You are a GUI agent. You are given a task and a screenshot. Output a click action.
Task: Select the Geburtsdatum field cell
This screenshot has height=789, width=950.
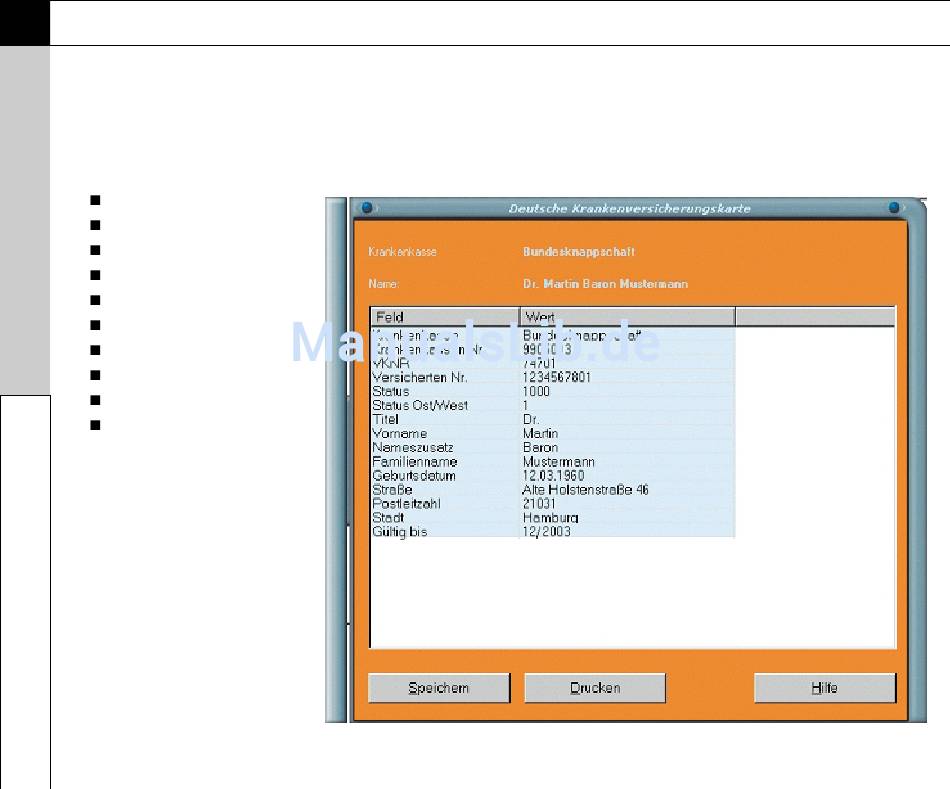click(414, 476)
